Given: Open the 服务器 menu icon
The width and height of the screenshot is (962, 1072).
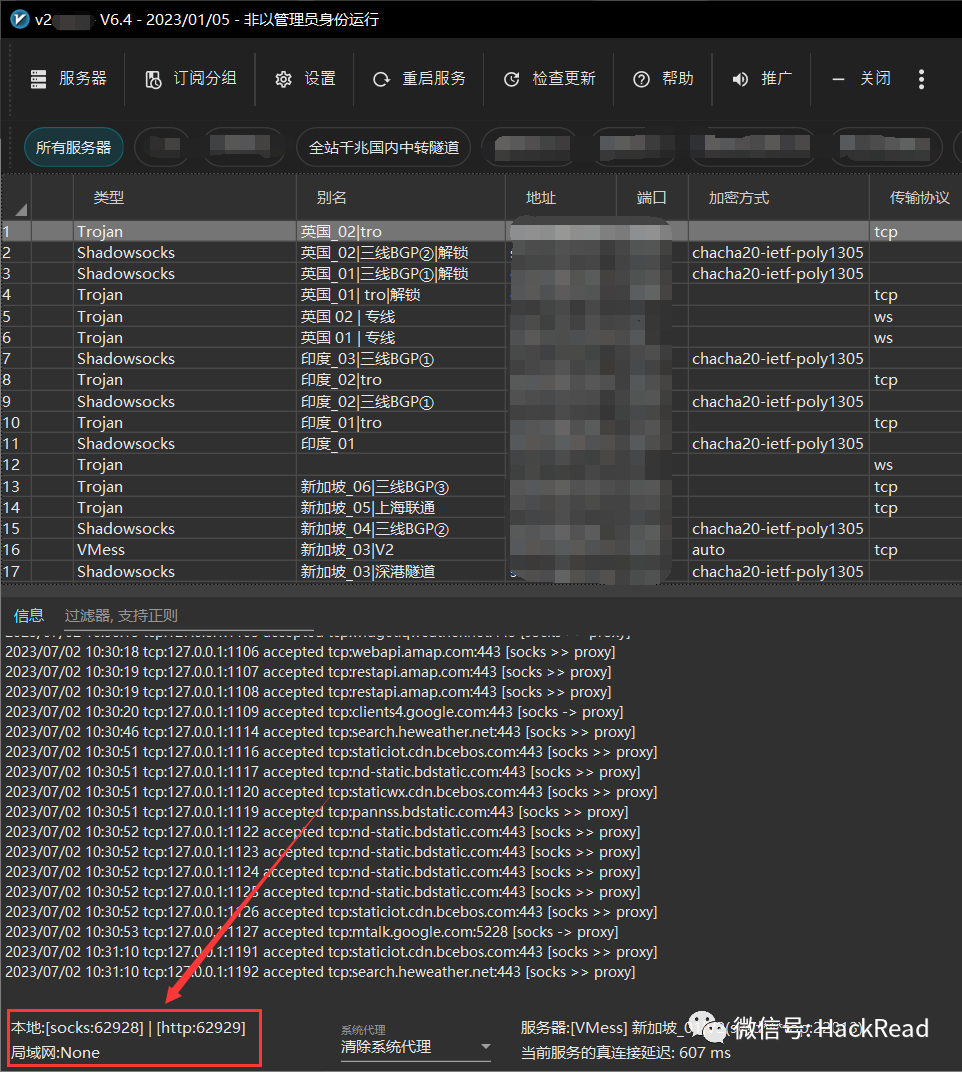Looking at the screenshot, I should click(x=38, y=79).
